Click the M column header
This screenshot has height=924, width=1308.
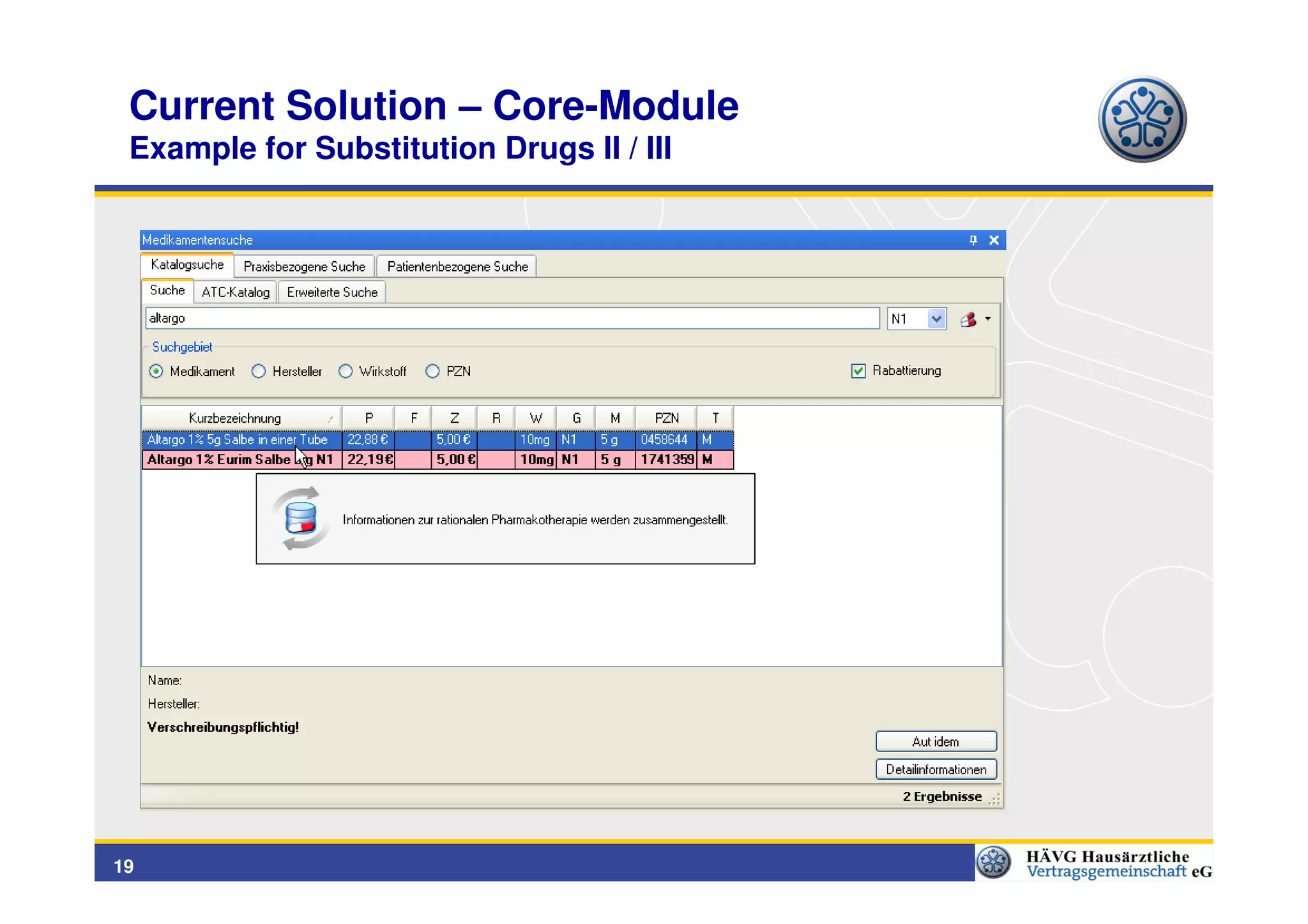coord(615,418)
